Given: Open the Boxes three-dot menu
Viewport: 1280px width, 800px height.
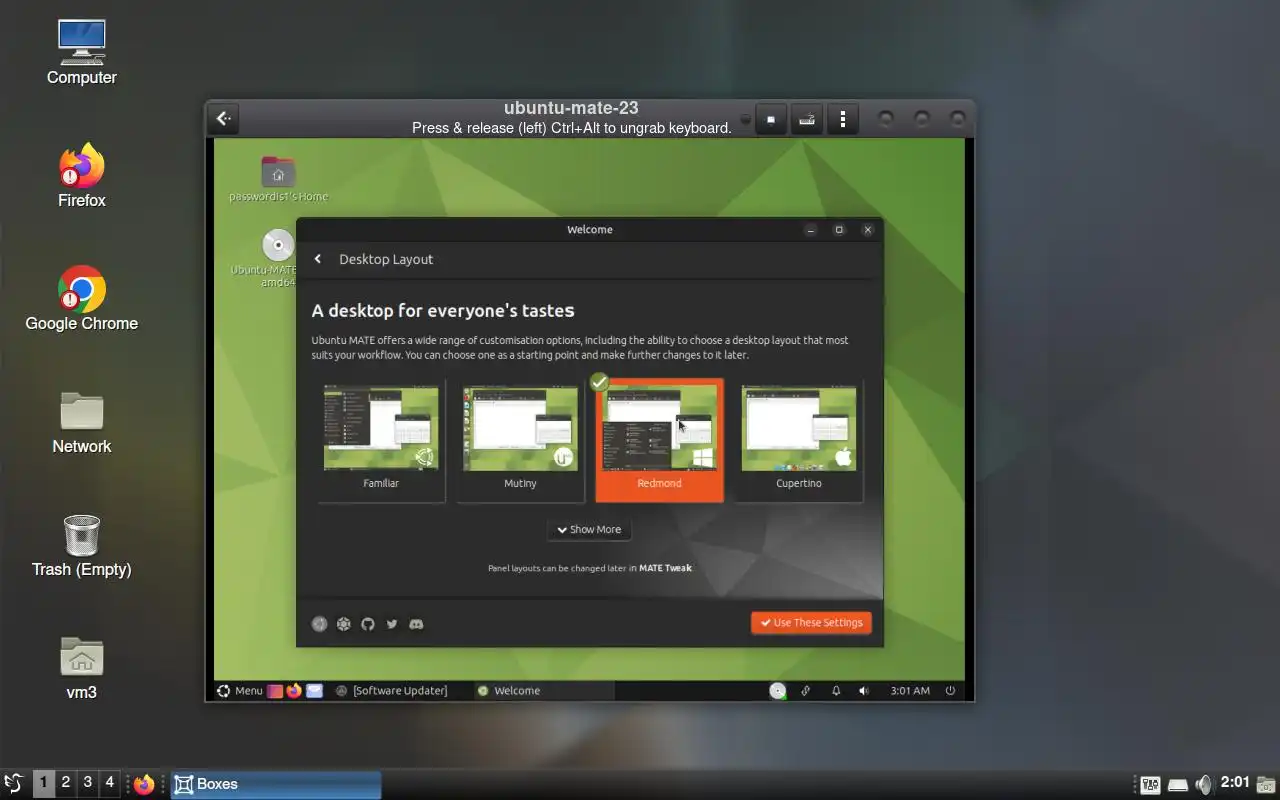Looking at the screenshot, I should tap(843, 119).
